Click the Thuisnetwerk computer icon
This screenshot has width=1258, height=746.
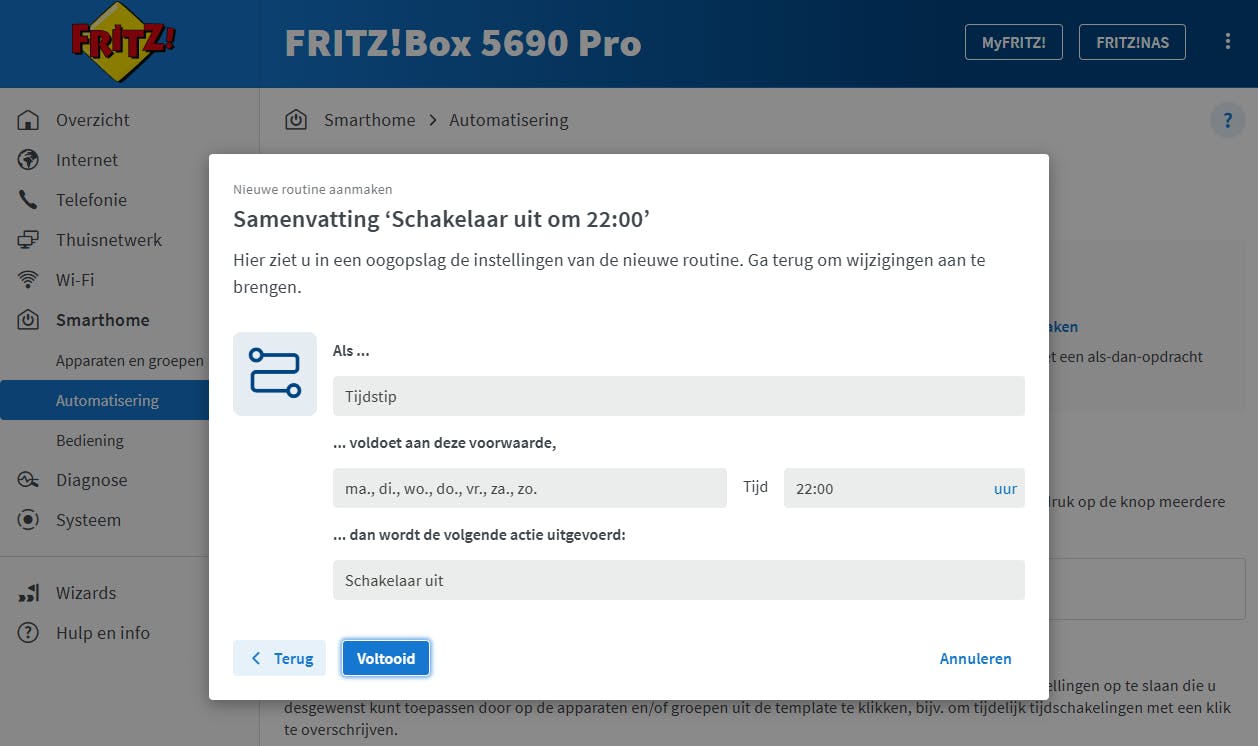(x=28, y=240)
